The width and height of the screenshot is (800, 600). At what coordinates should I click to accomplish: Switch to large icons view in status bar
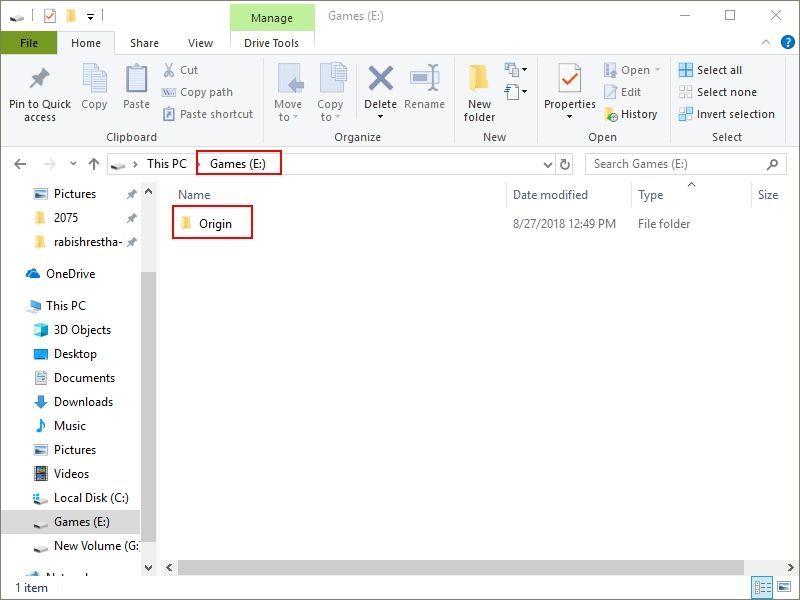783,588
